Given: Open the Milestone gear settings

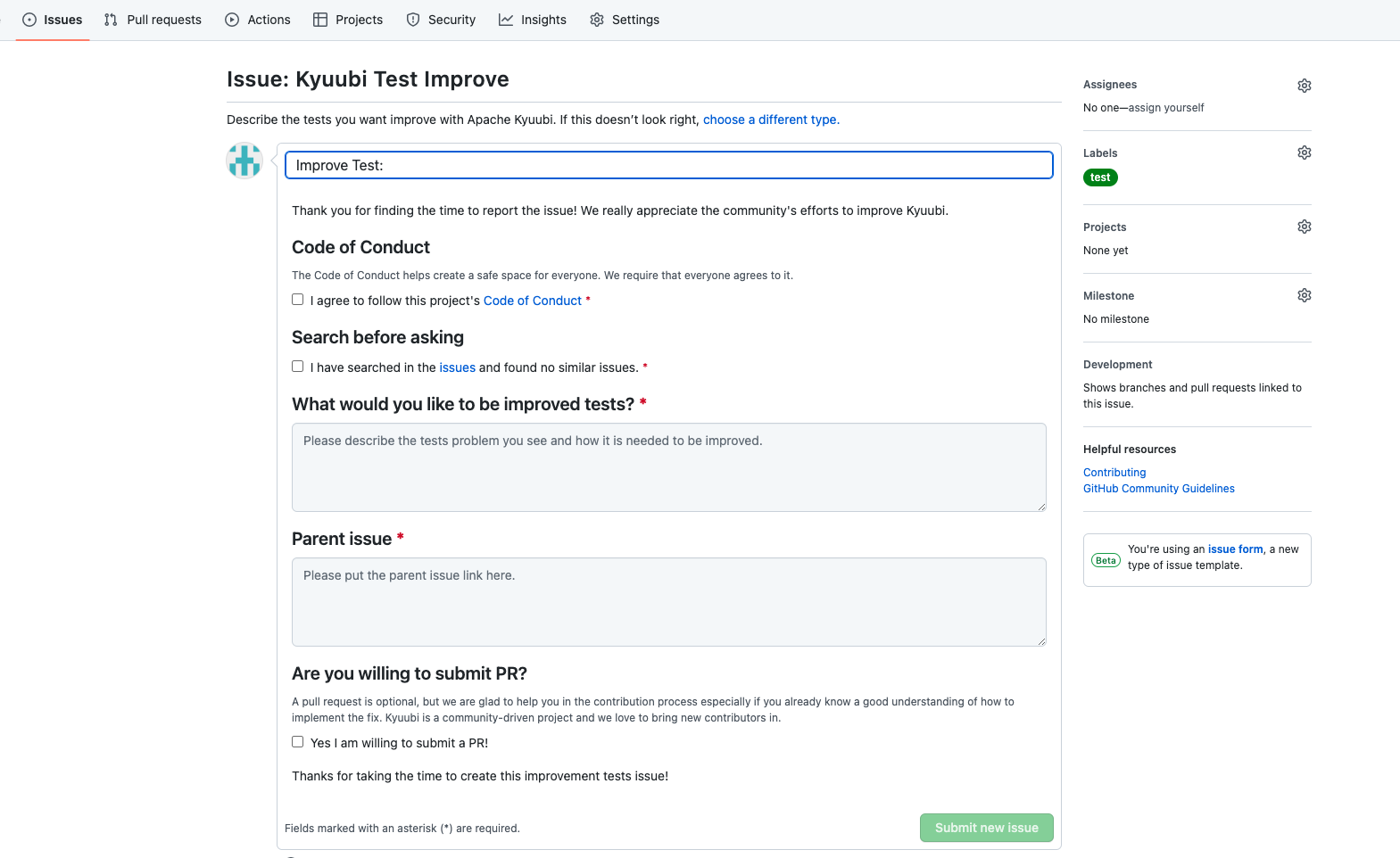Looking at the screenshot, I should [1304, 295].
